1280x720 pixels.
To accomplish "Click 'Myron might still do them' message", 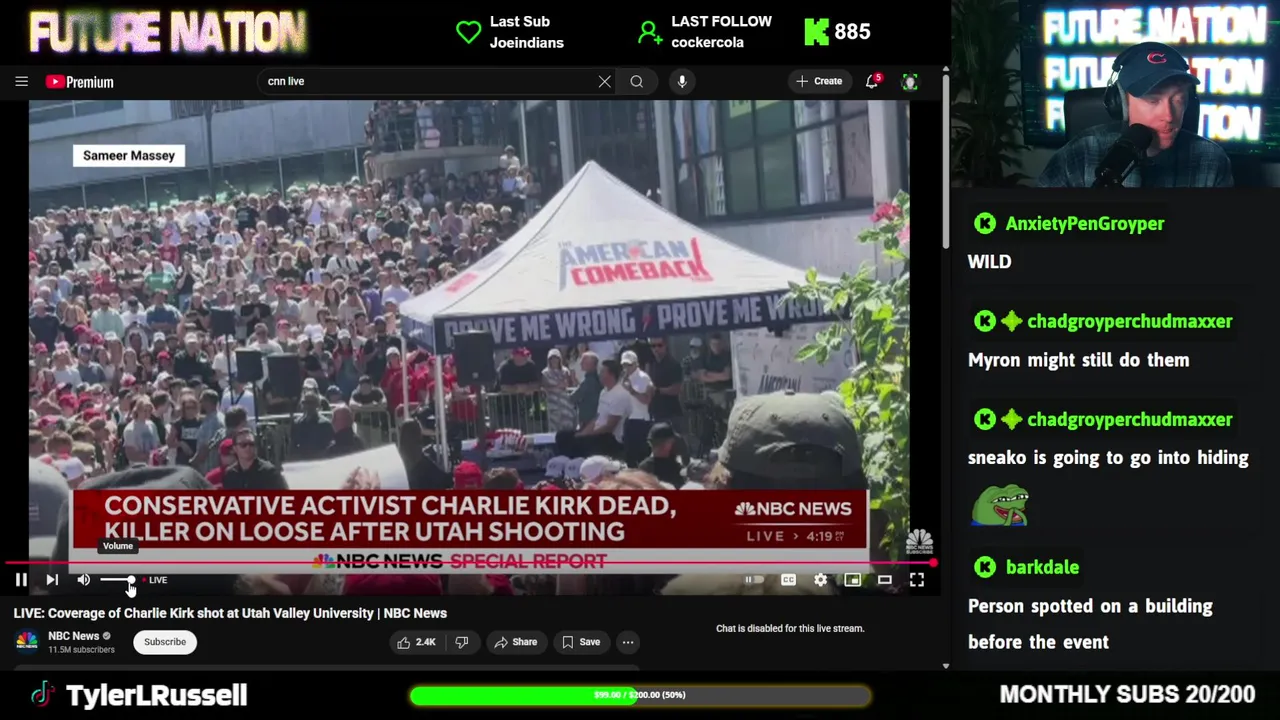I will tap(1078, 360).
